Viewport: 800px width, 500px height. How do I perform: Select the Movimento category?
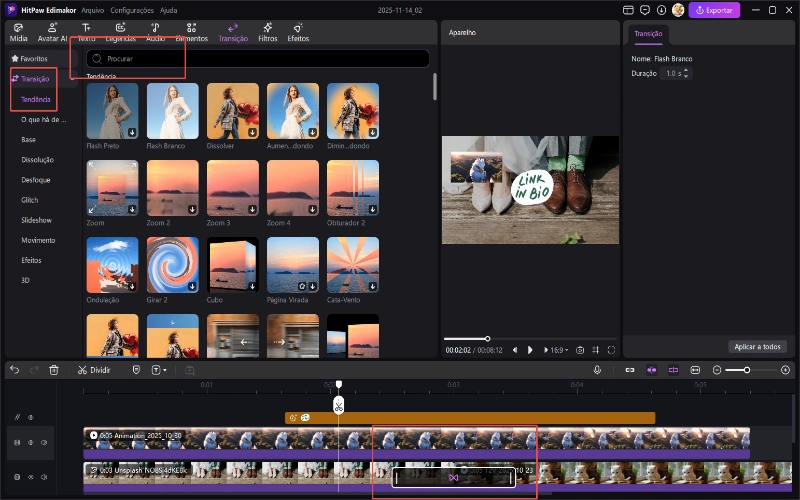pyautogui.click(x=38, y=240)
